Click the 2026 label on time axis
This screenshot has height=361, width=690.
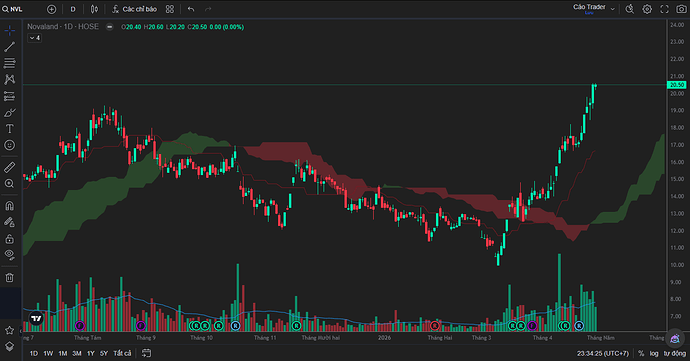pos(384,338)
